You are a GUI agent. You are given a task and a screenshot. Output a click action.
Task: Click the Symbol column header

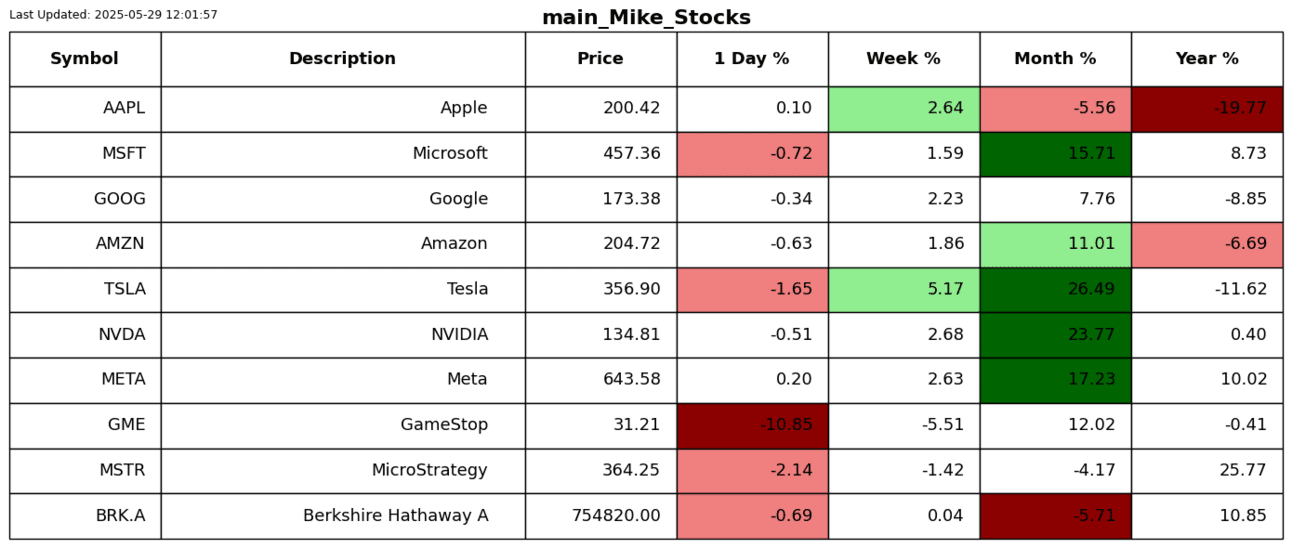pyautogui.click(x=84, y=59)
